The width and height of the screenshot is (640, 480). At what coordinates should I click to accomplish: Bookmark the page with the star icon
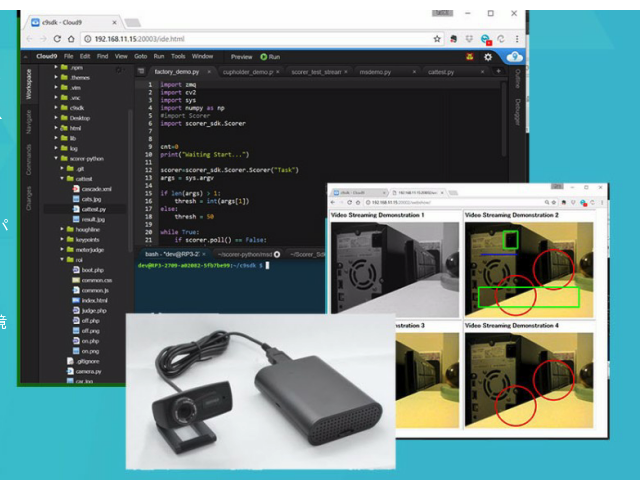tap(438, 38)
